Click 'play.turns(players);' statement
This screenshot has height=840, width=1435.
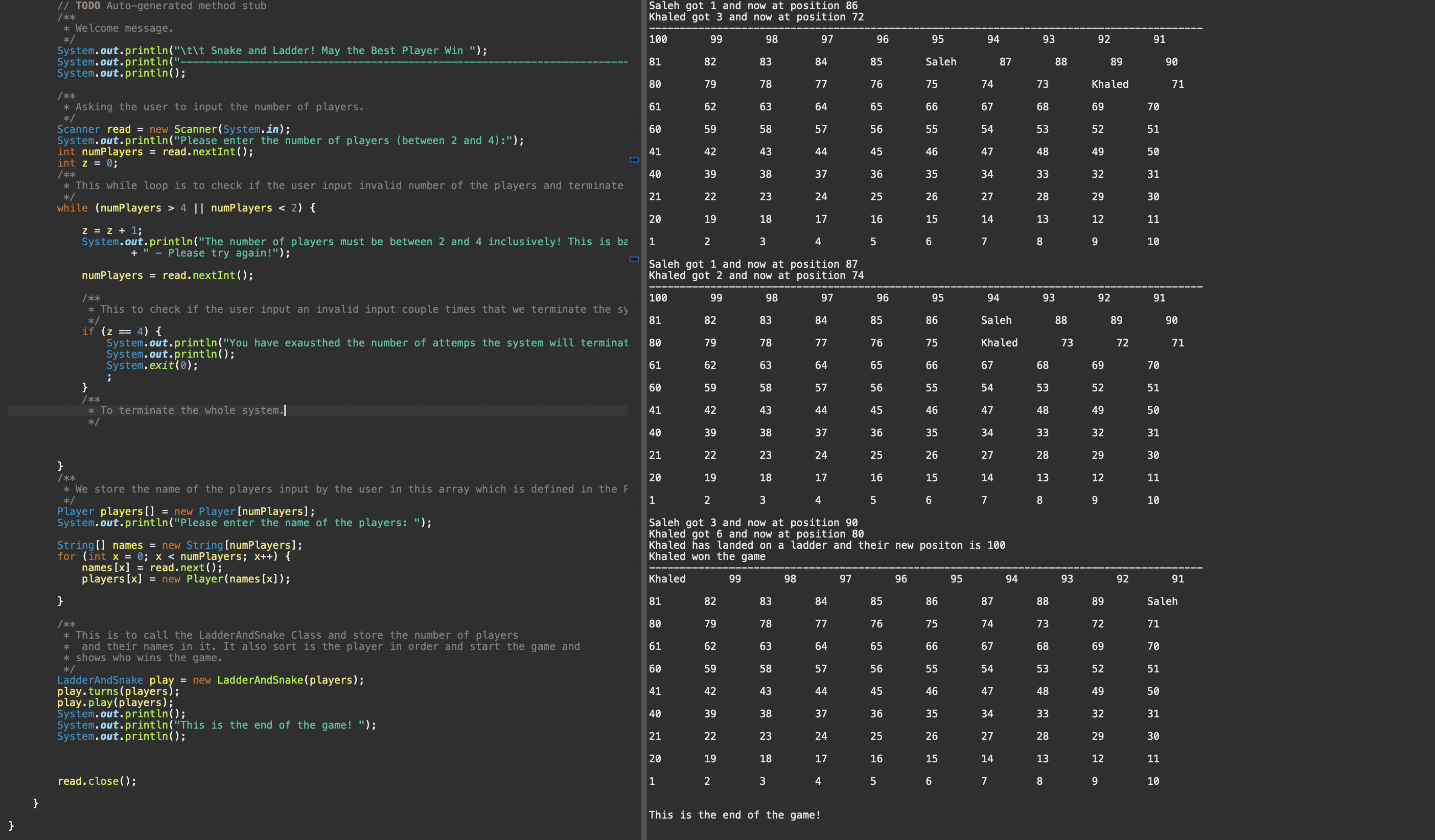(118, 691)
